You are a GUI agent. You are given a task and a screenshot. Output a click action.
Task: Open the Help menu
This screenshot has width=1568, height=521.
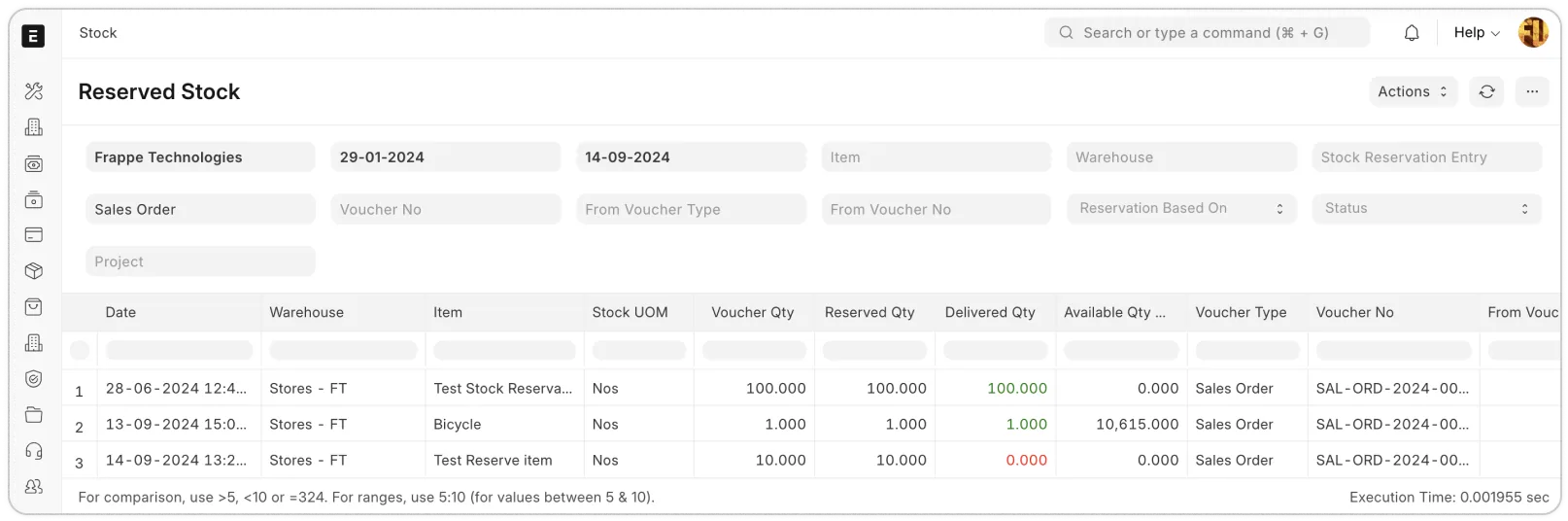click(x=1476, y=33)
